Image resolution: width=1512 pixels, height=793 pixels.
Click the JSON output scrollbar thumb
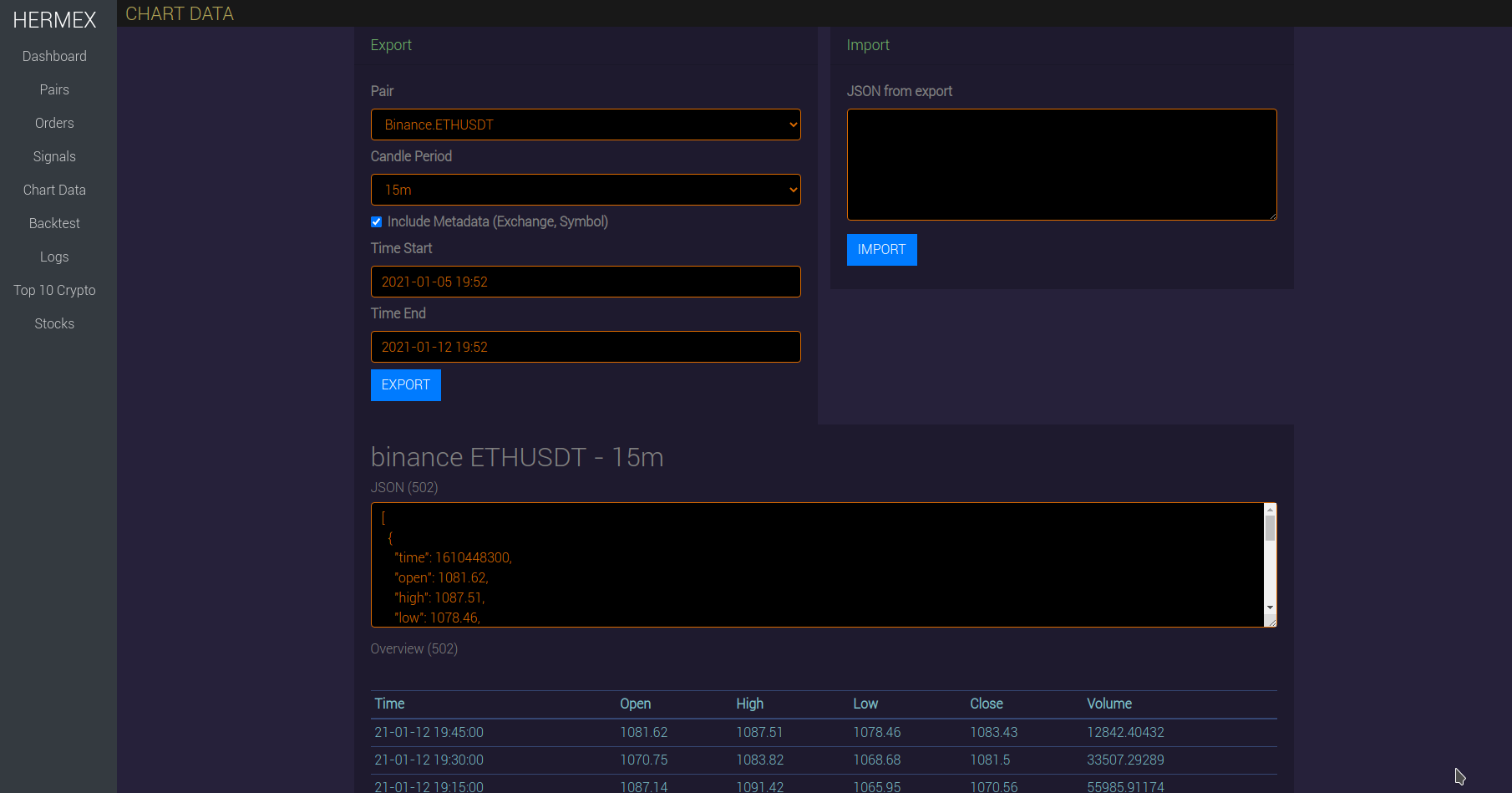coord(1270,528)
